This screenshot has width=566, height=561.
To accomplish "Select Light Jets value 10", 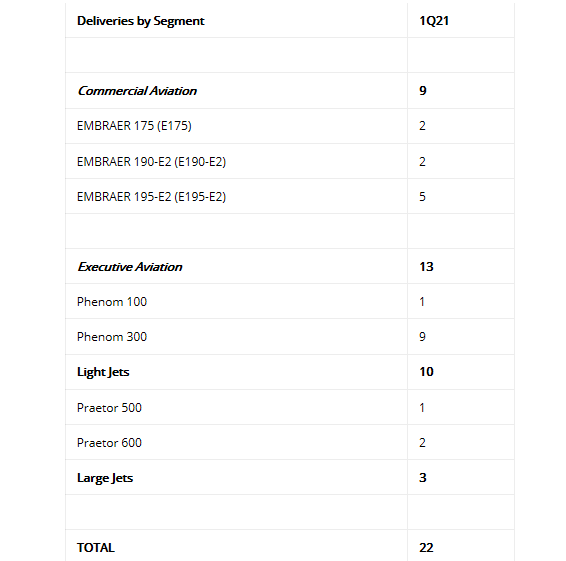I will [x=426, y=371].
